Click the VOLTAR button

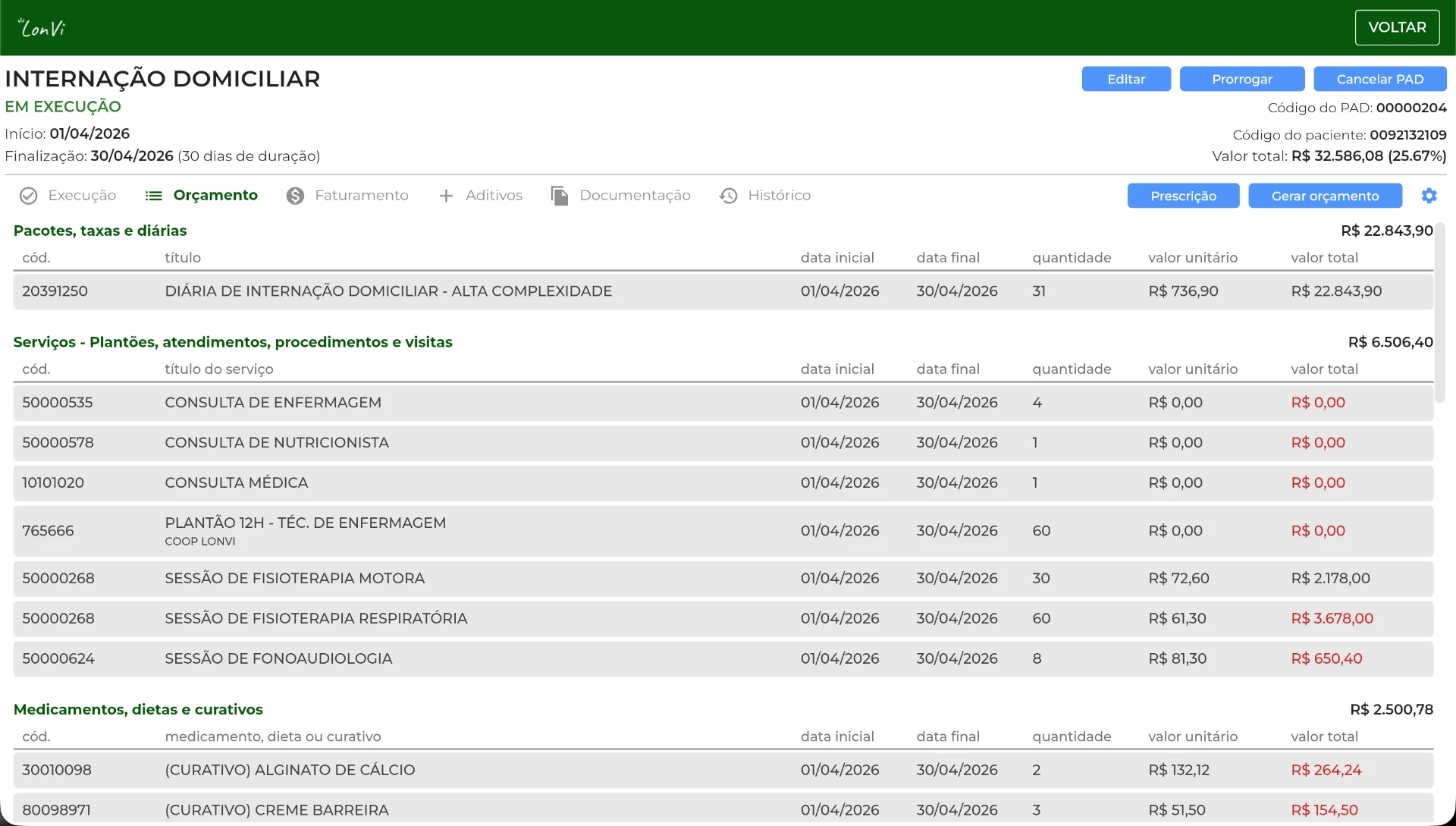coord(1397,27)
